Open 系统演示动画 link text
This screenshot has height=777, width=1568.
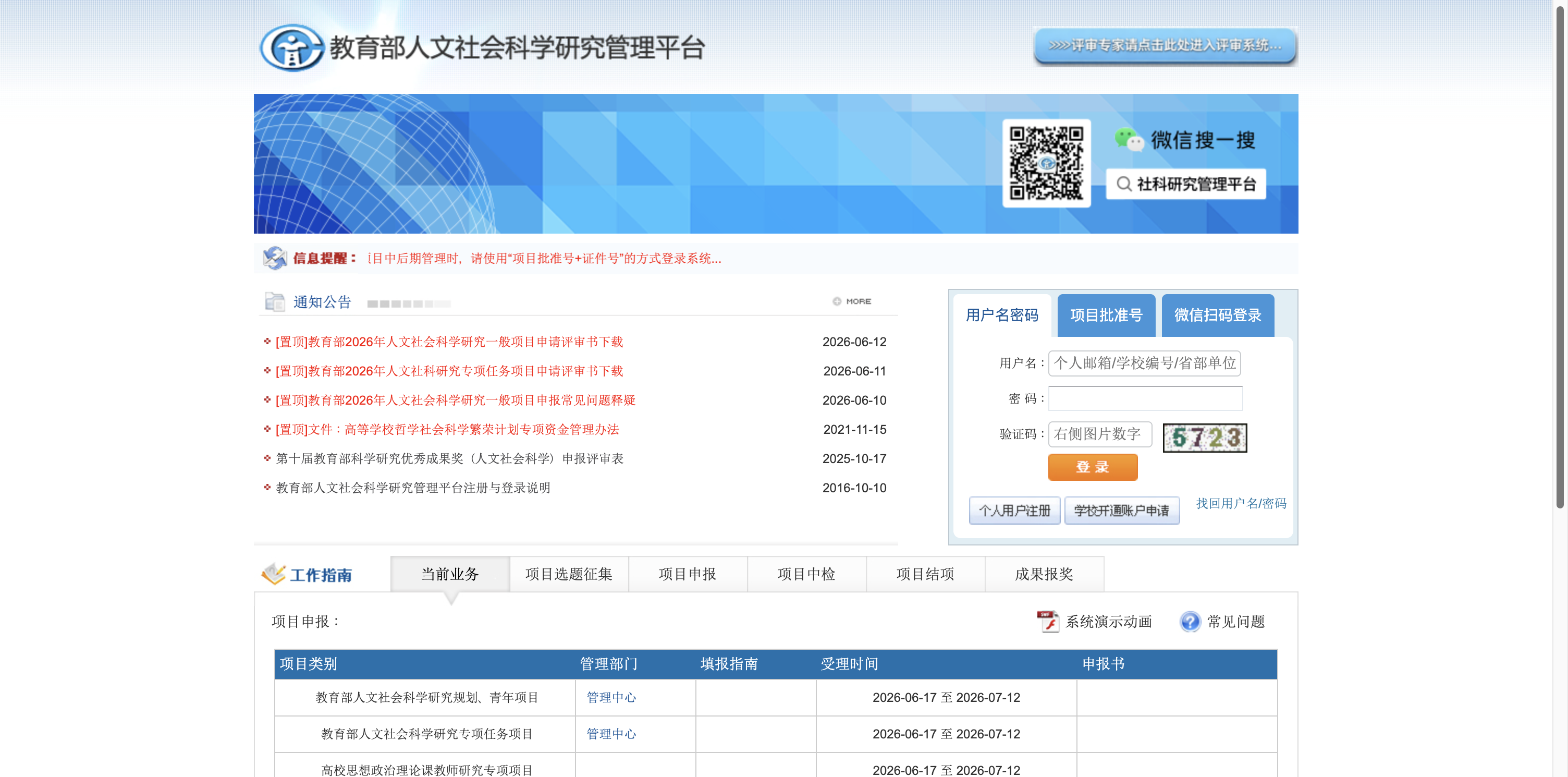point(1108,622)
